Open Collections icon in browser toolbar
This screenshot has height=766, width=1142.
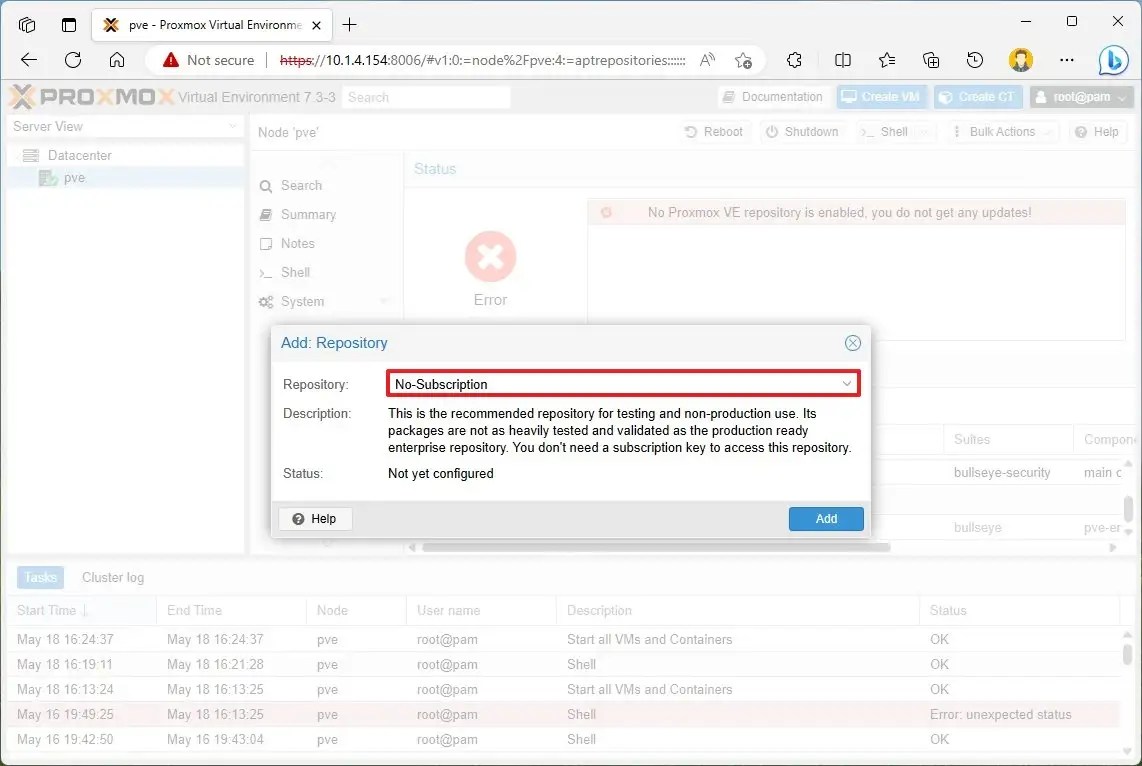click(x=931, y=60)
